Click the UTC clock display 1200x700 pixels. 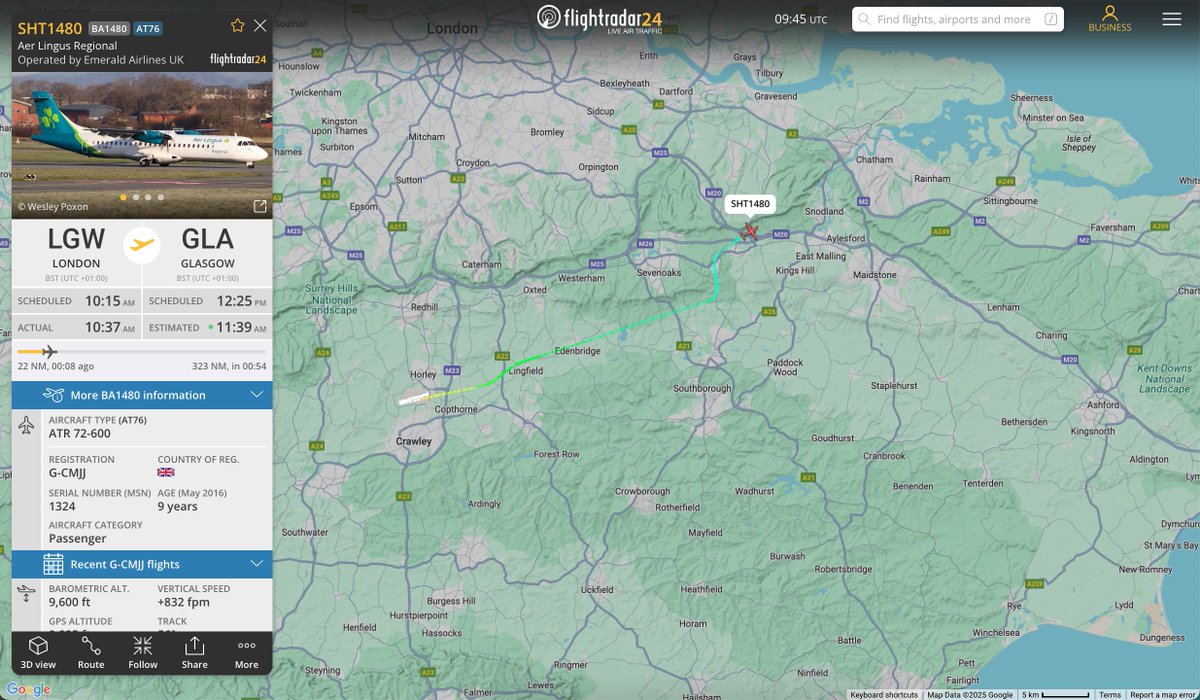[801, 19]
